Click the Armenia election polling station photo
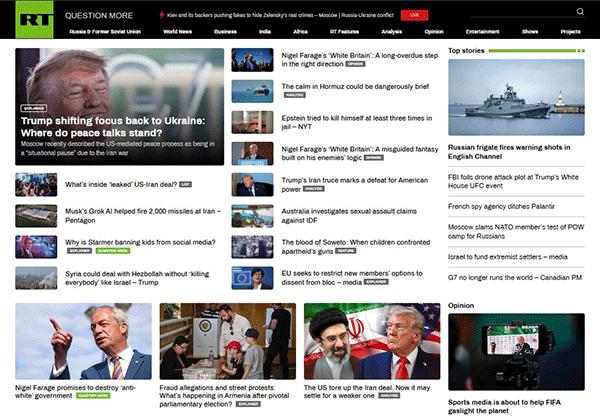 click(x=228, y=341)
